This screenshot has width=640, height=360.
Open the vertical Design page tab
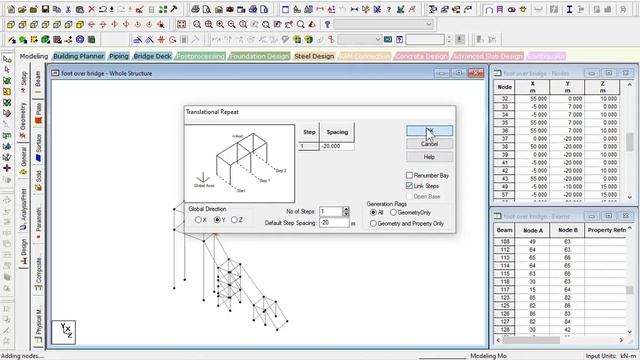click(x=23, y=252)
